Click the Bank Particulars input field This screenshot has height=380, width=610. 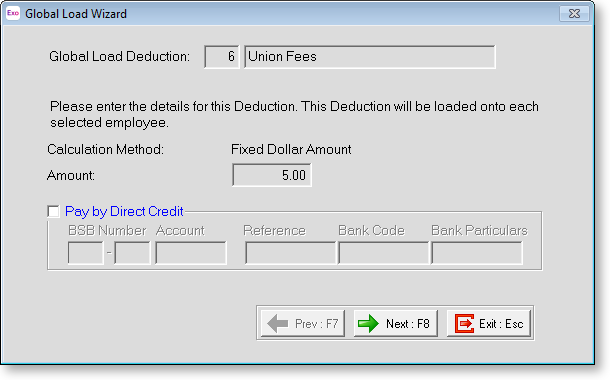[477, 253]
